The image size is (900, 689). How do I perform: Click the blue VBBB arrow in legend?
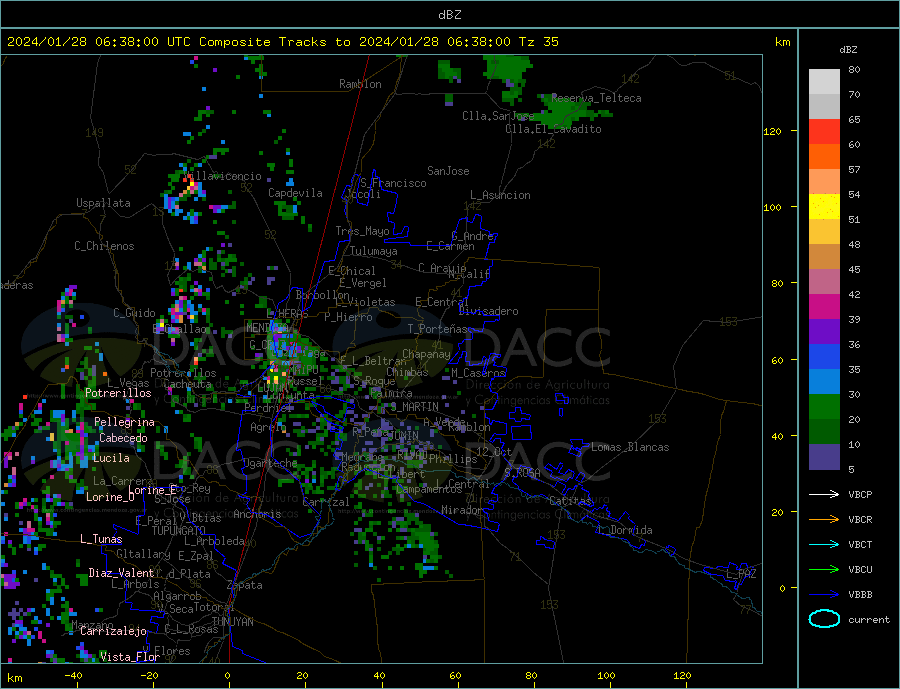coord(824,594)
